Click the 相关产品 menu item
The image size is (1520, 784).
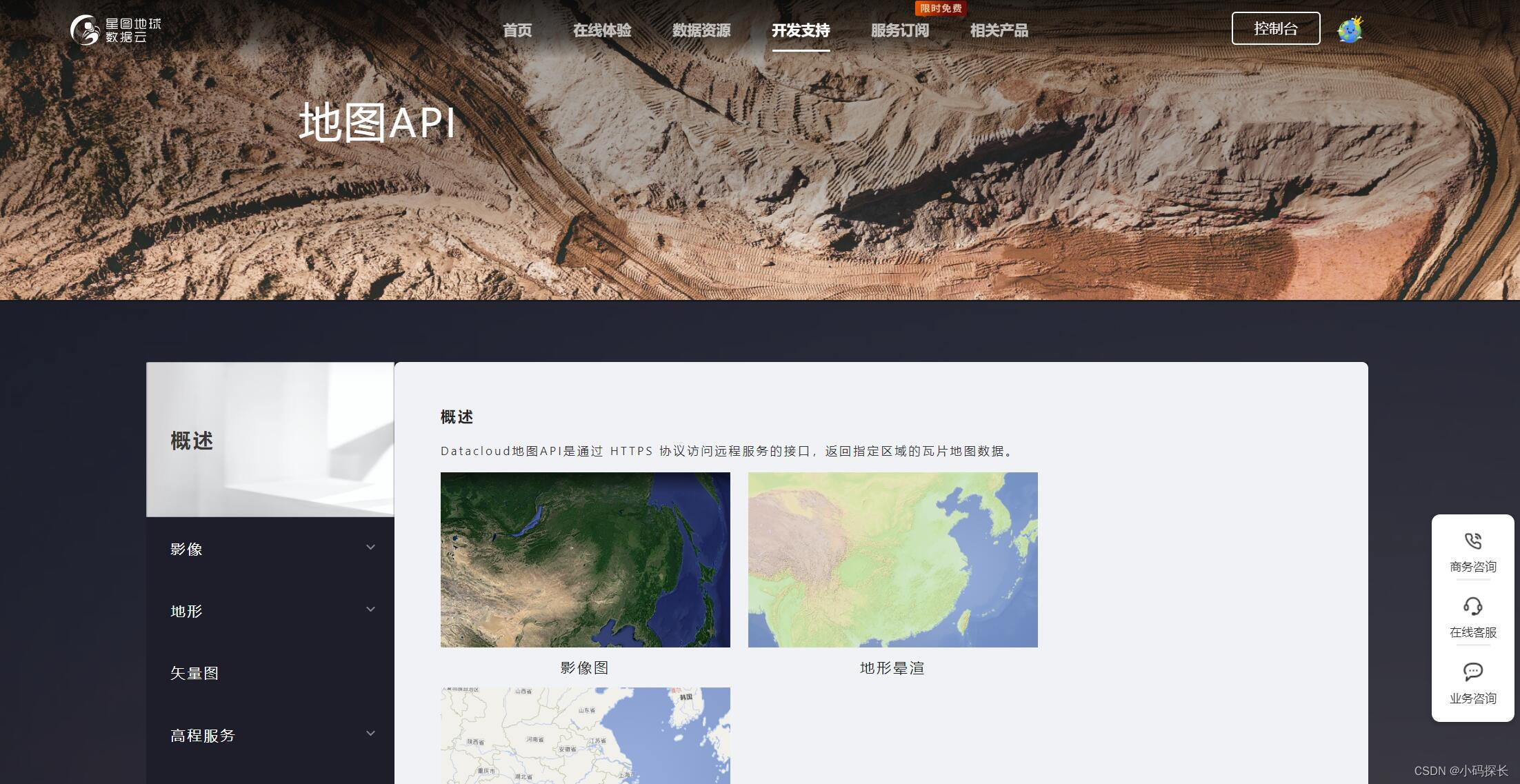999,30
